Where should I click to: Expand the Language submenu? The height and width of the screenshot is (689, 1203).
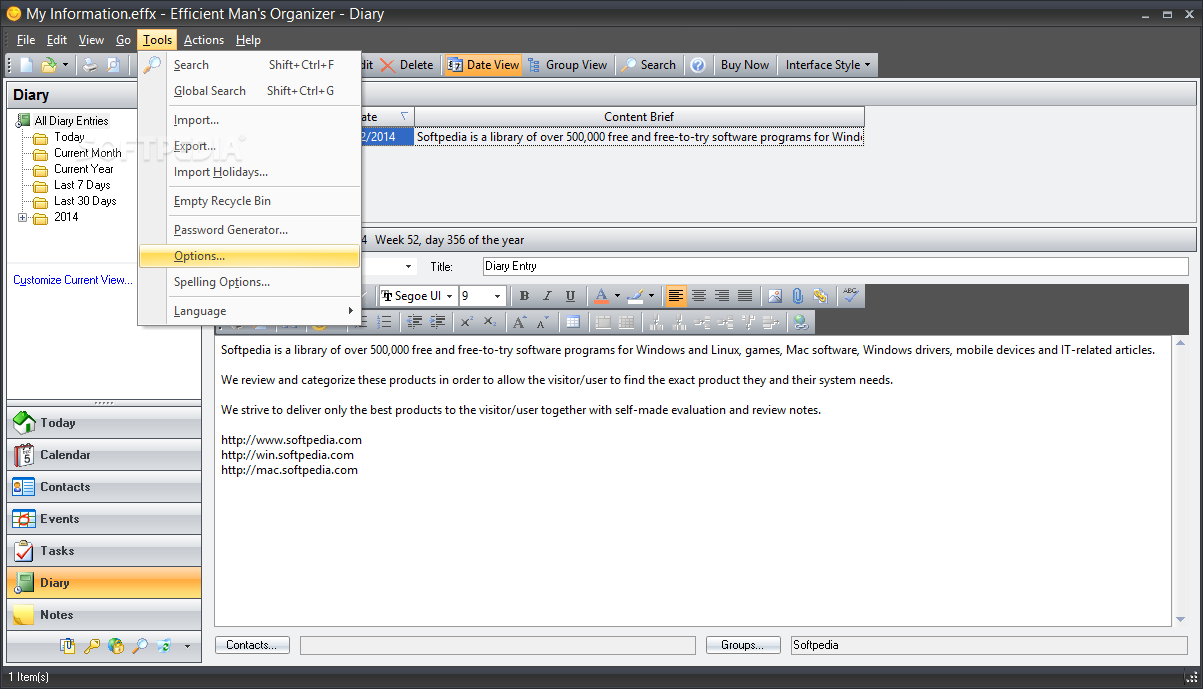249,311
